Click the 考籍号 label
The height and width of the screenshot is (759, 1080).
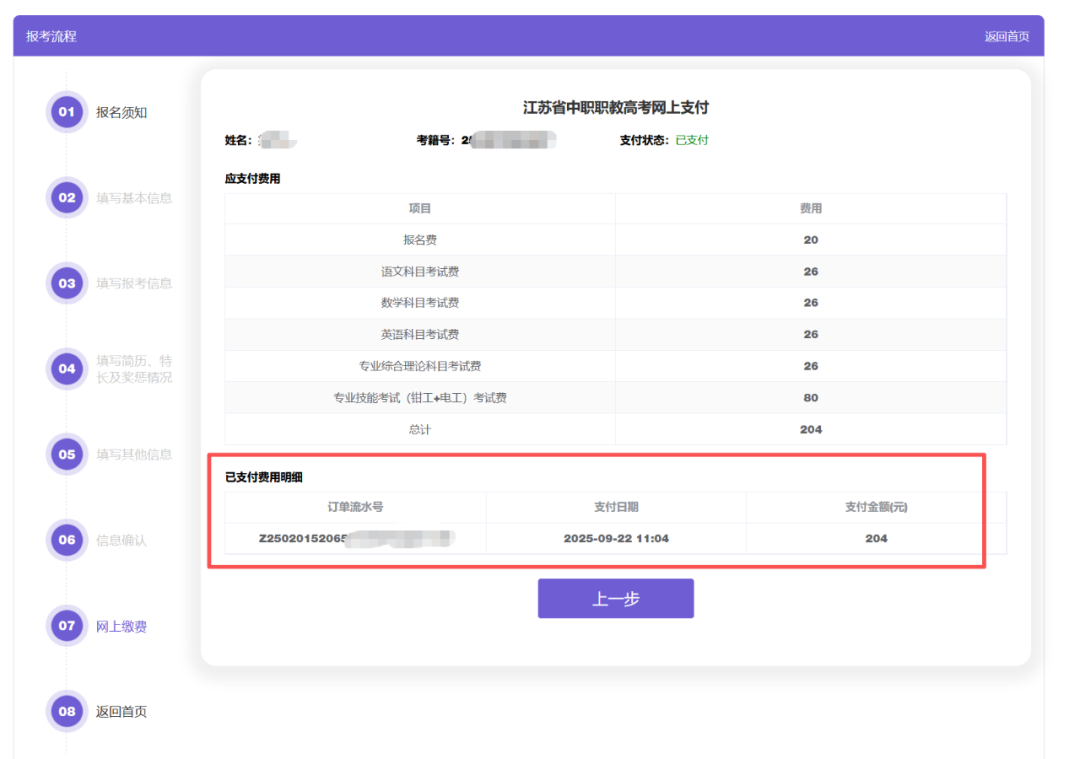435,140
